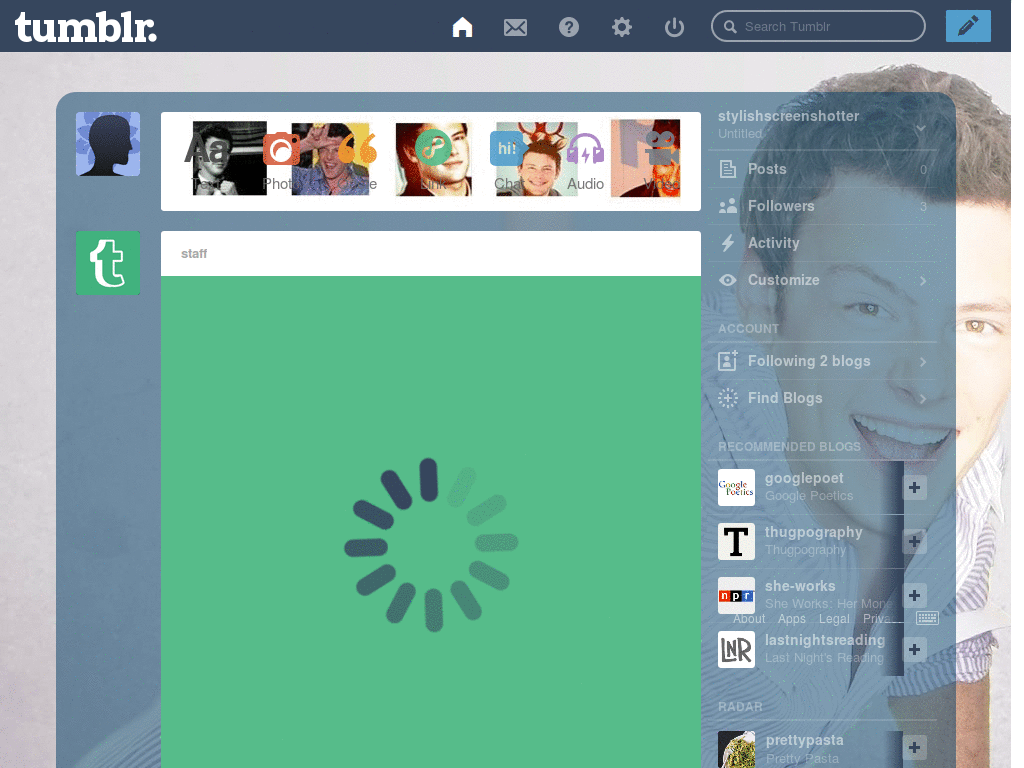Open the staff blog name link
This screenshot has width=1024, height=768.
(194, 253)
